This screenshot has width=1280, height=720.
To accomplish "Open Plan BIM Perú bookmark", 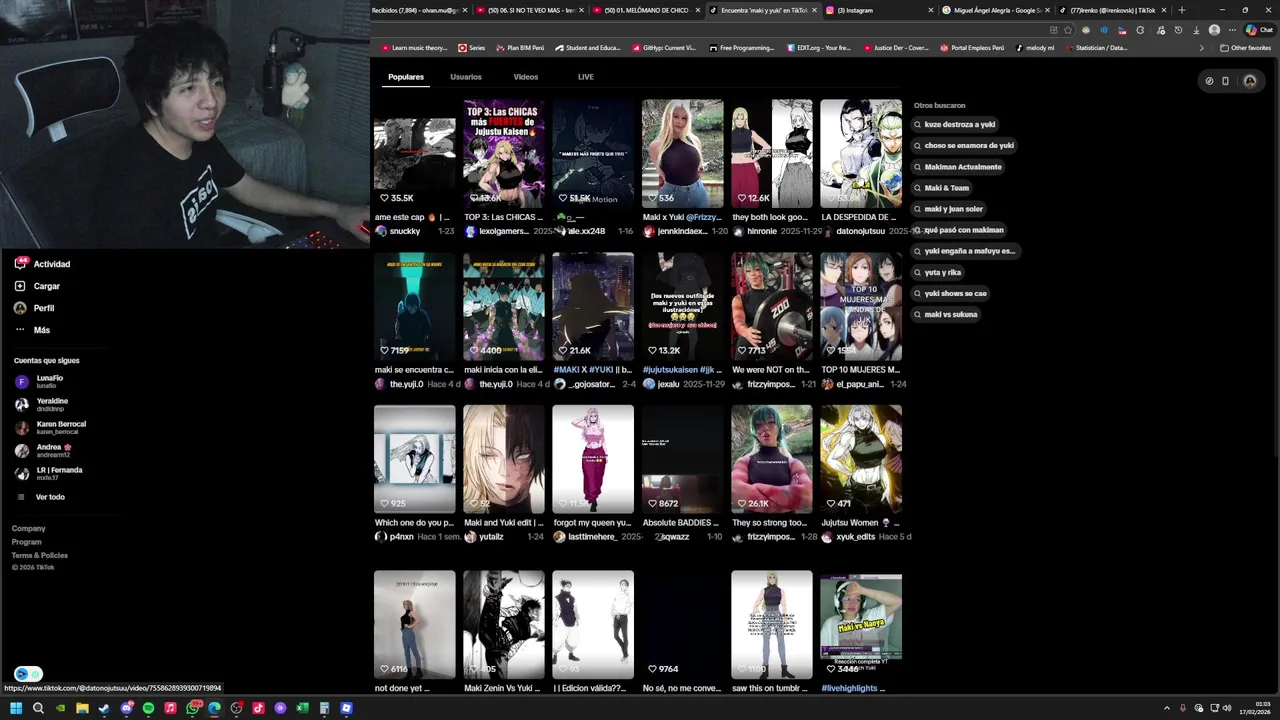I will [x=520, y=48].
